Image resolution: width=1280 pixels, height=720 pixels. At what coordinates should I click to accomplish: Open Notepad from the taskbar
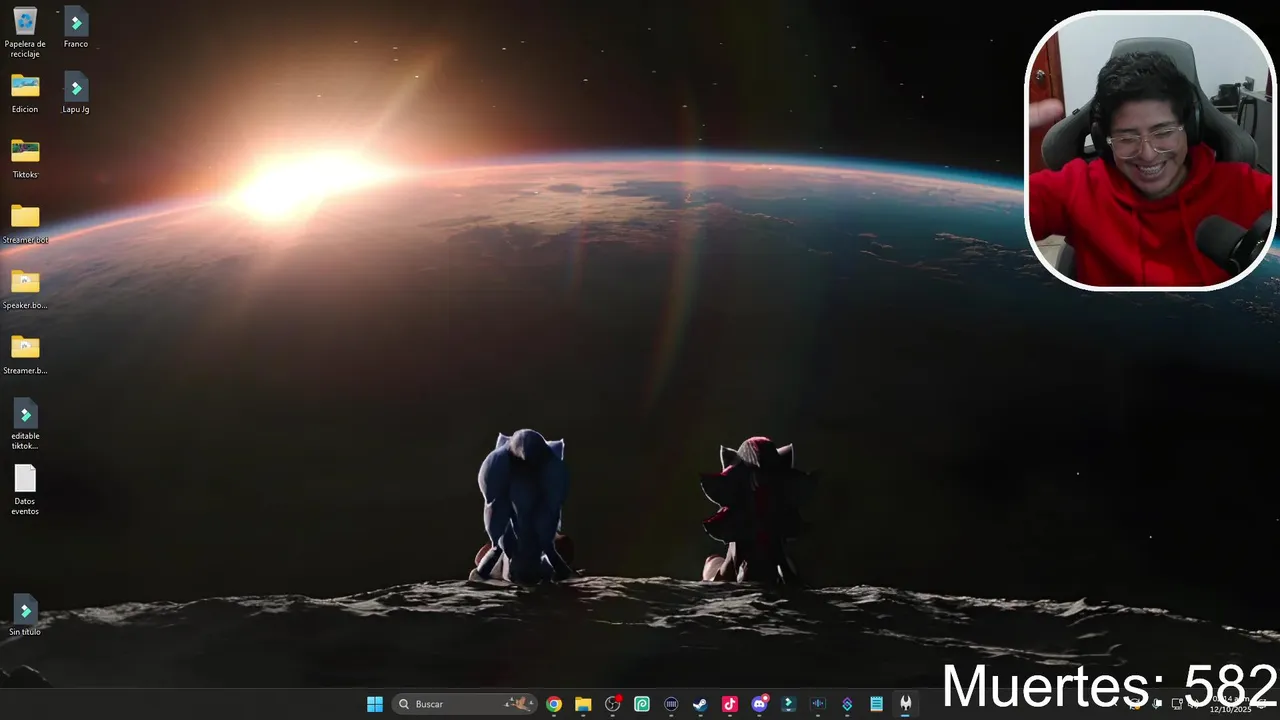876,704
